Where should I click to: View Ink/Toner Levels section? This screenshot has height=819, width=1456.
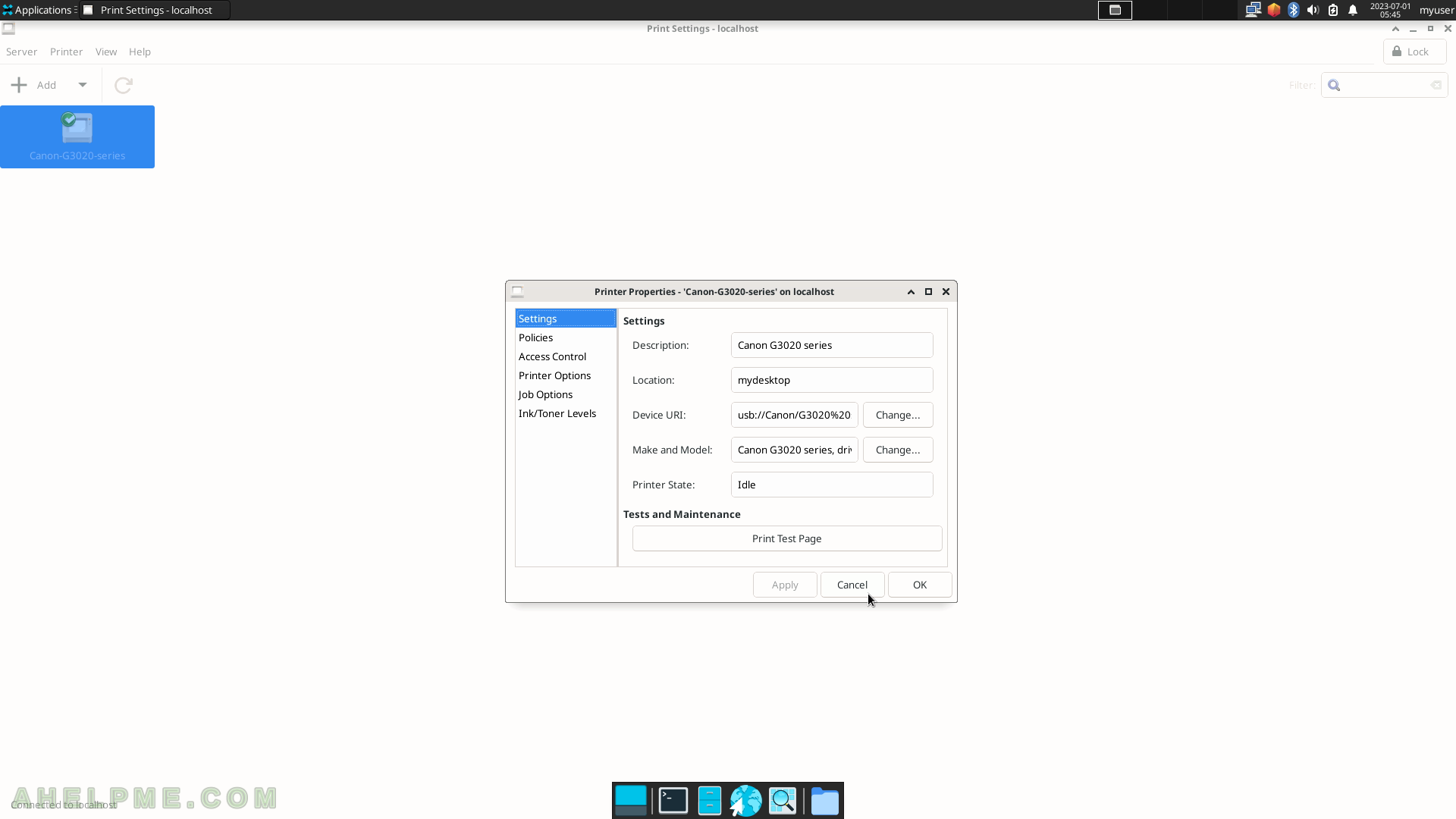pyautogui.click(x=566, y=413)
